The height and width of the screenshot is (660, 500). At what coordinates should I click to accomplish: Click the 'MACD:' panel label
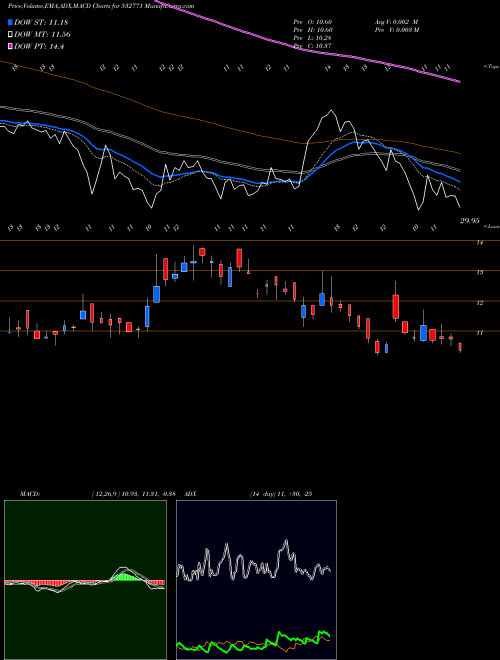click(29, 494)
